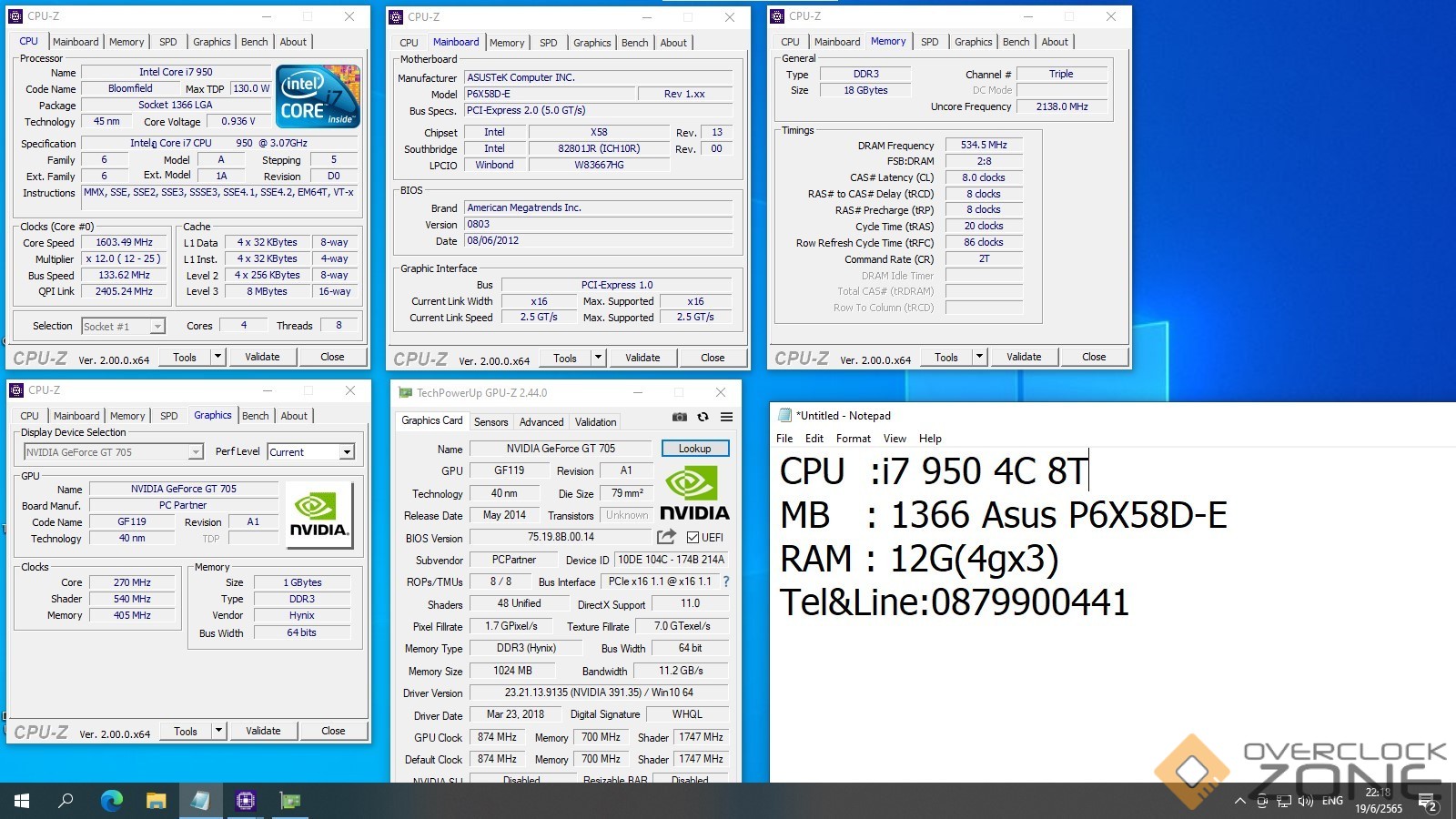1456x819 pixels.
Task: Click Validate in the CPU-Z Graphics window
Action: [x=263, y=731]
